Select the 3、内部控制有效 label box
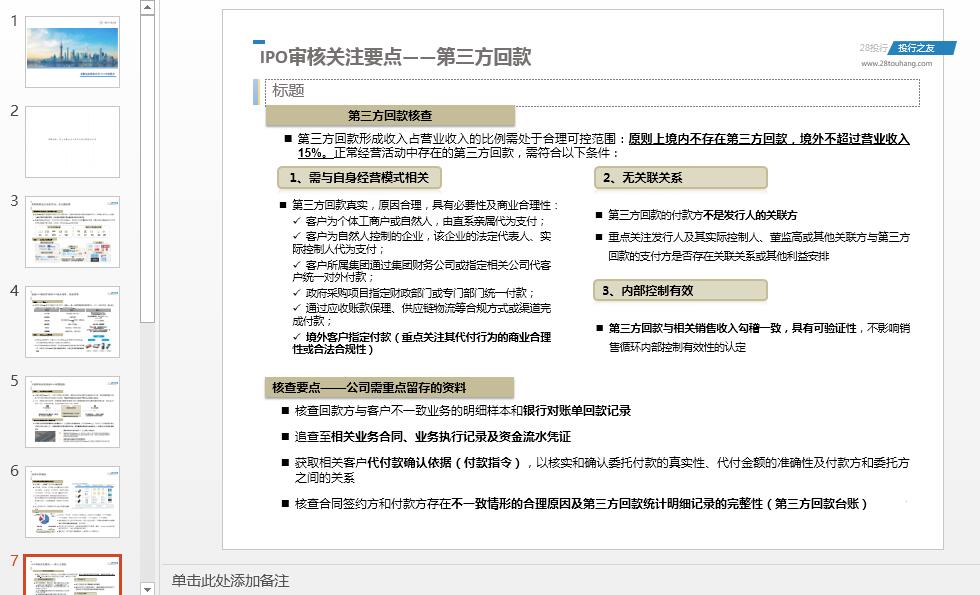Image resolution: width=980 pixels, height=595 pixels. pyautogui.click(x=681, y=291)
